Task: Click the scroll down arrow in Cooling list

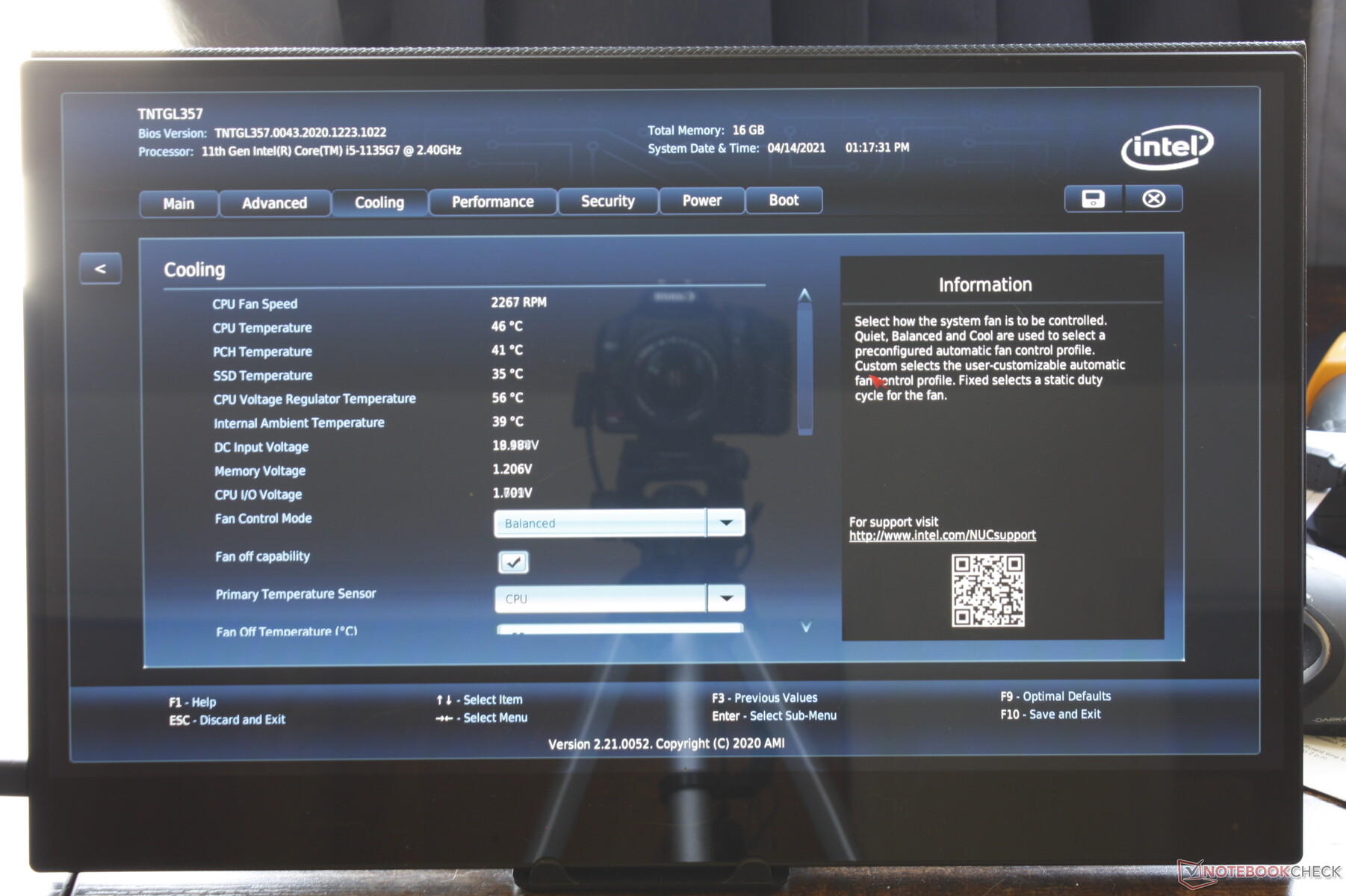Action: [x=806, y=627]
